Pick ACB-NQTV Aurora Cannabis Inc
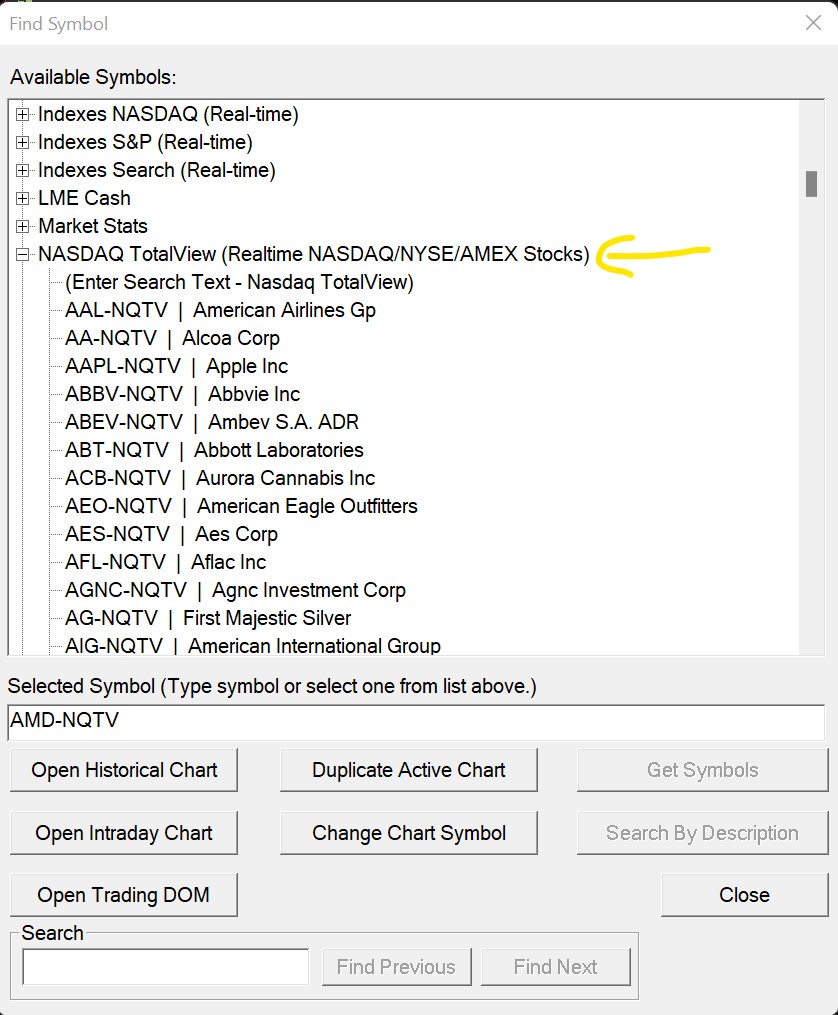The height and width of the screenshot is (1015, 838). [220, 478]
